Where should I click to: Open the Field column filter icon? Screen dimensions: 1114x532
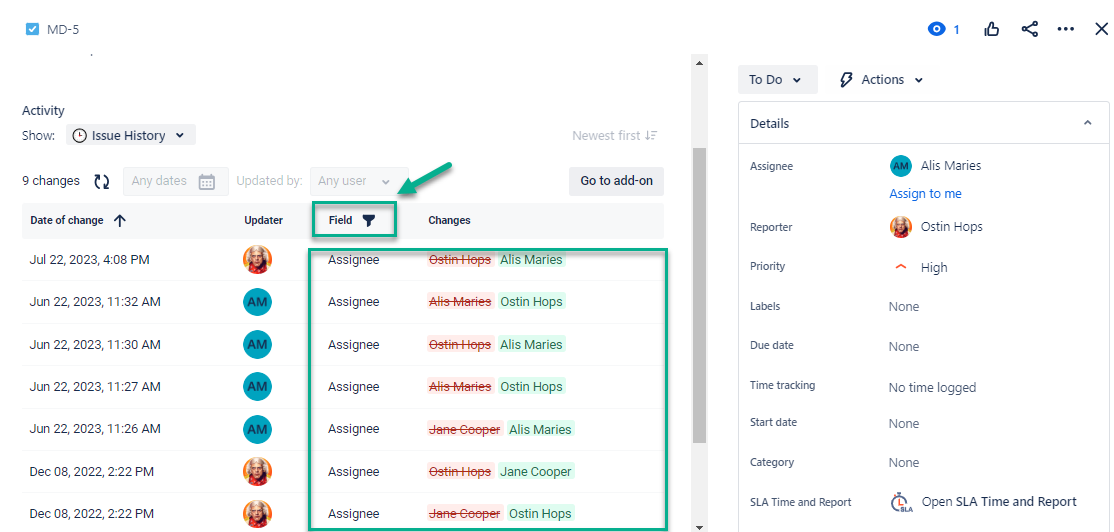point(368,220)
